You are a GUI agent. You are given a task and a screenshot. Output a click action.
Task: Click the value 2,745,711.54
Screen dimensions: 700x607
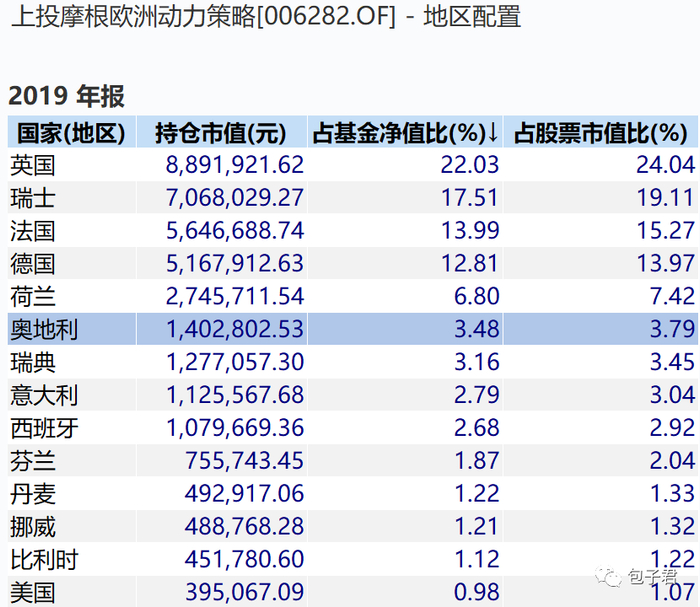pos(235,297)
